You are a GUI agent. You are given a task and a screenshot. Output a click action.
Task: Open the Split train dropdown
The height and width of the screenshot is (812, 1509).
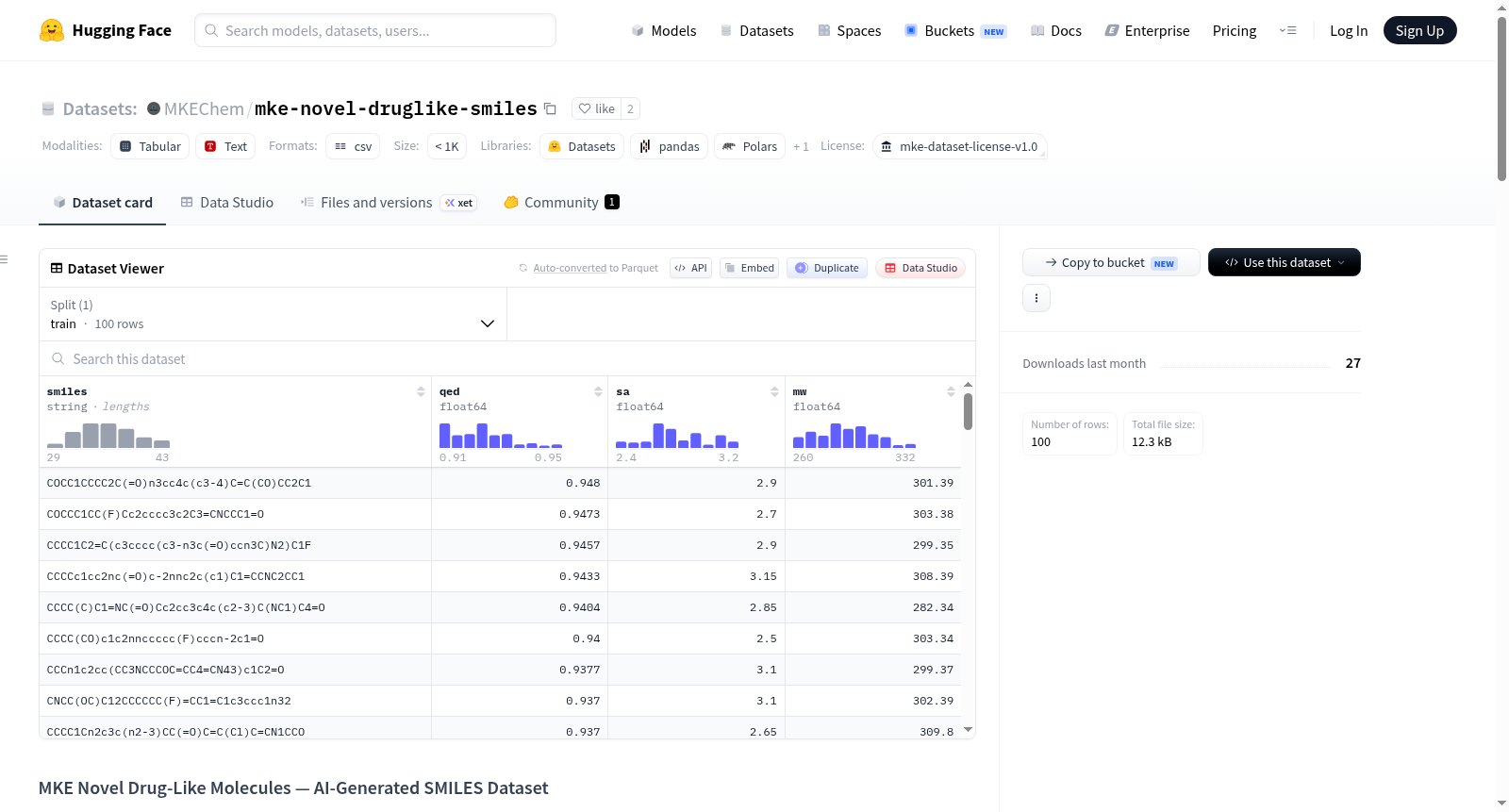[x=273, y=314]
